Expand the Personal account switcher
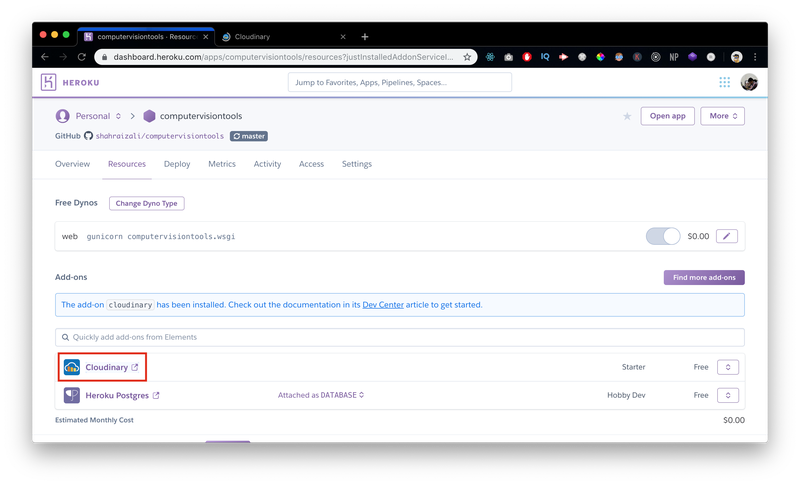 click(x=118, y=116)
